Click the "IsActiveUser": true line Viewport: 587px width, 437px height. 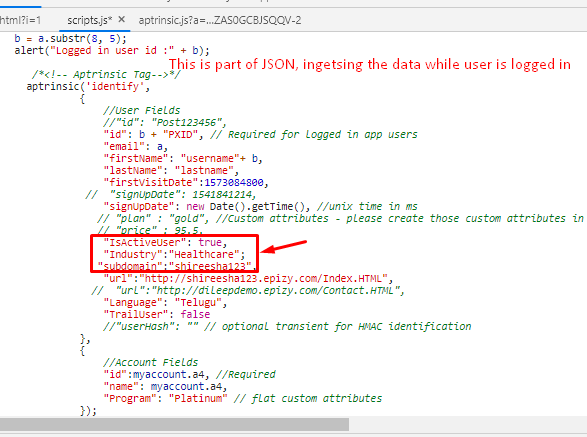pyautogui.click(x=165, y=242)
